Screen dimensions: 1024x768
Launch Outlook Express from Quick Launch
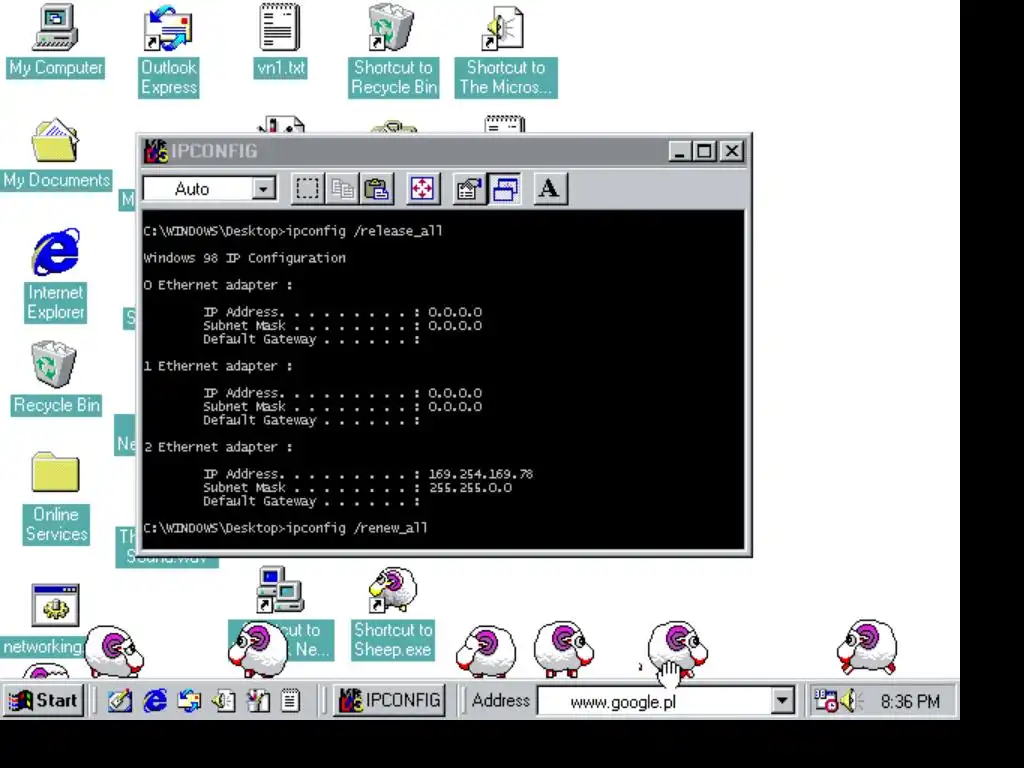tap(189, 701)
